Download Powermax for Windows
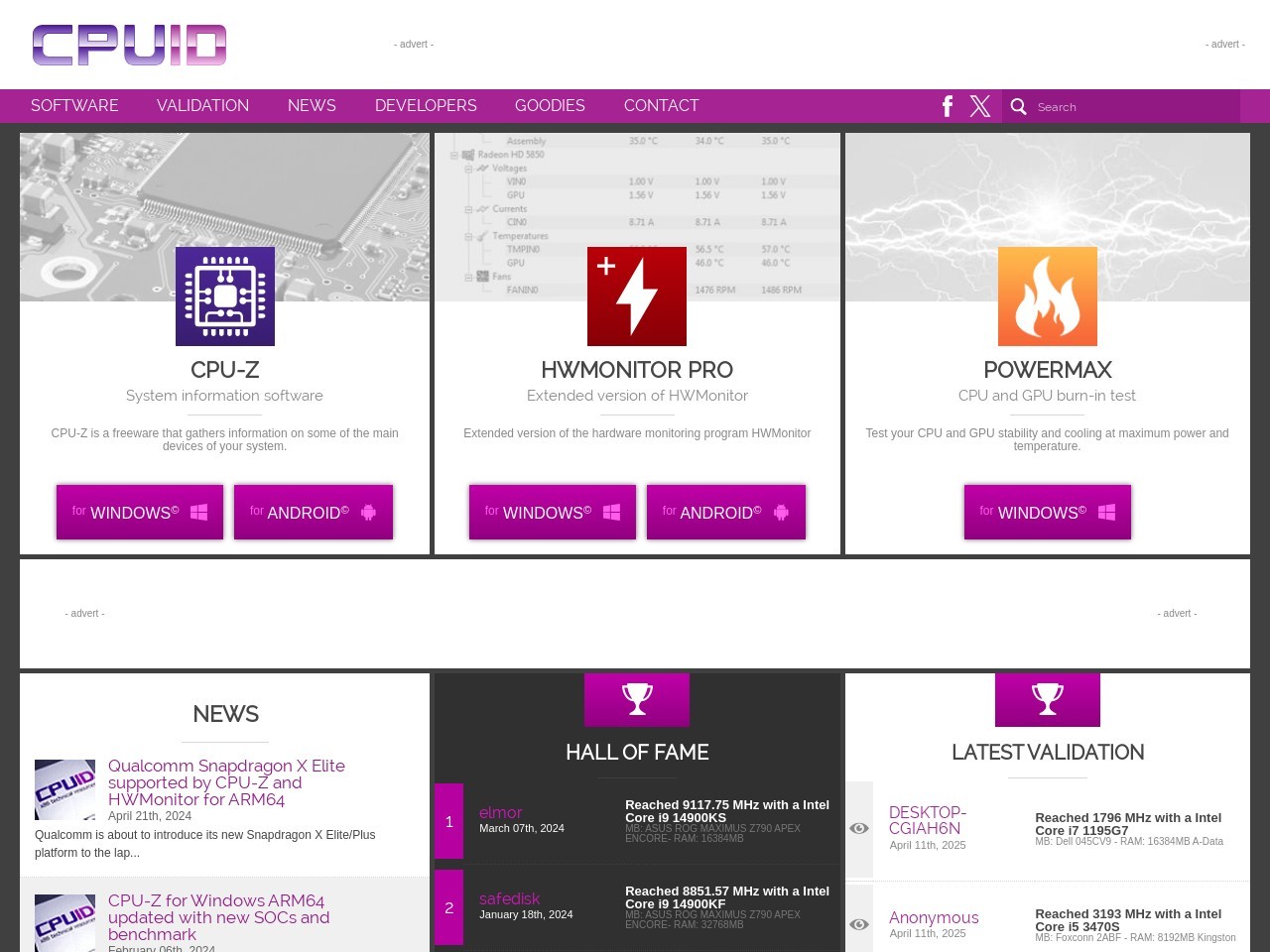 point(1048,512)
